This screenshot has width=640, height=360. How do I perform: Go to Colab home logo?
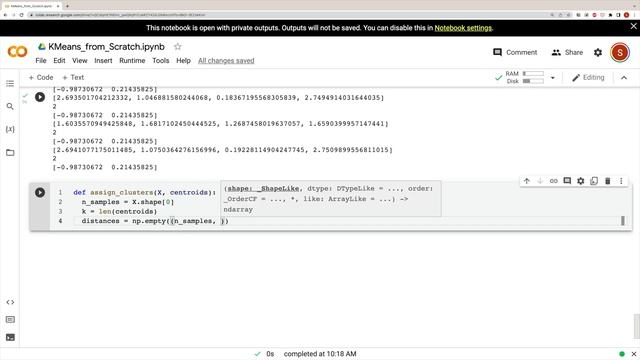(17, 52)
